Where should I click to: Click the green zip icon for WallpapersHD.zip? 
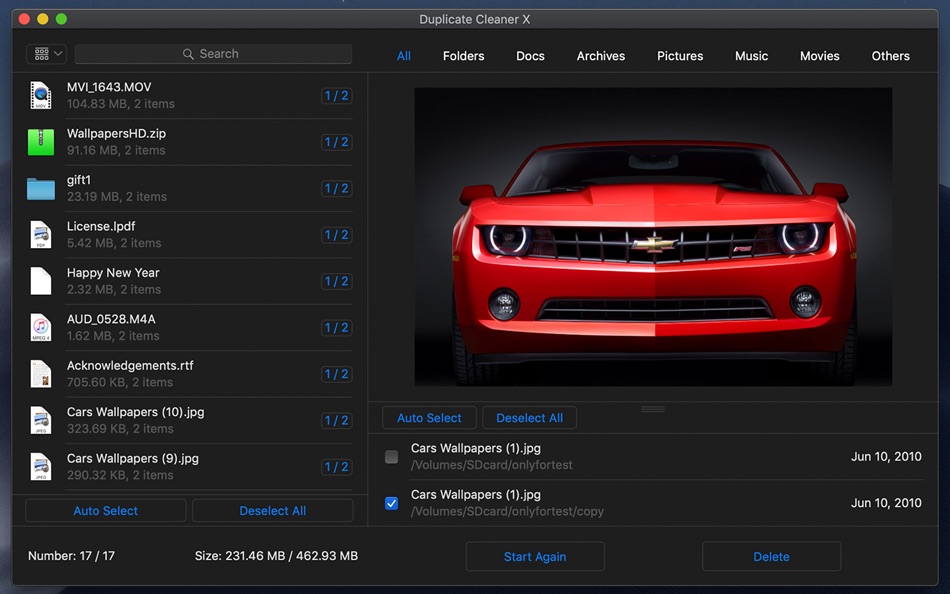click(41, 142)
